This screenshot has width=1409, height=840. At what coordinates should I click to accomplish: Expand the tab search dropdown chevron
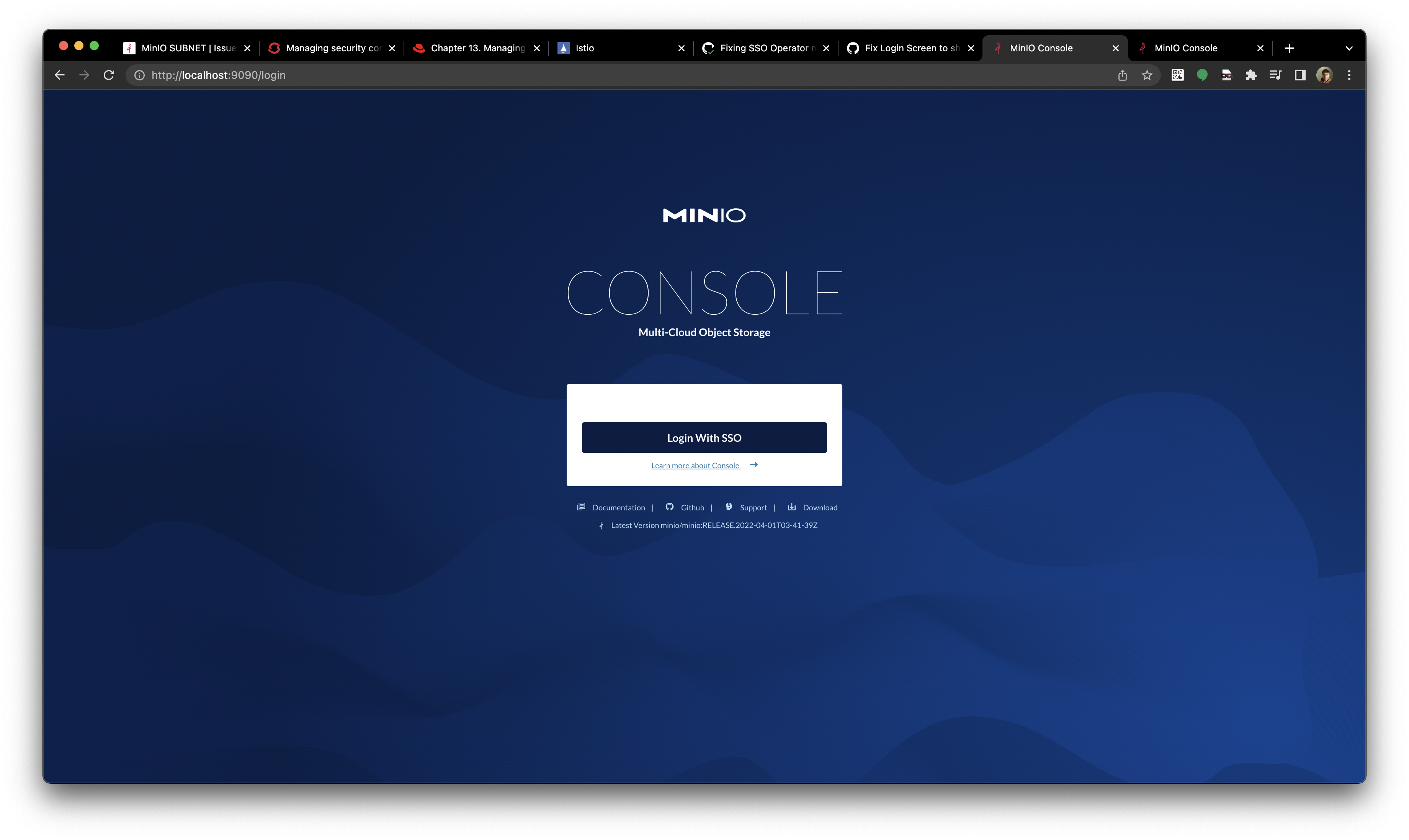tap(1349, 49)
